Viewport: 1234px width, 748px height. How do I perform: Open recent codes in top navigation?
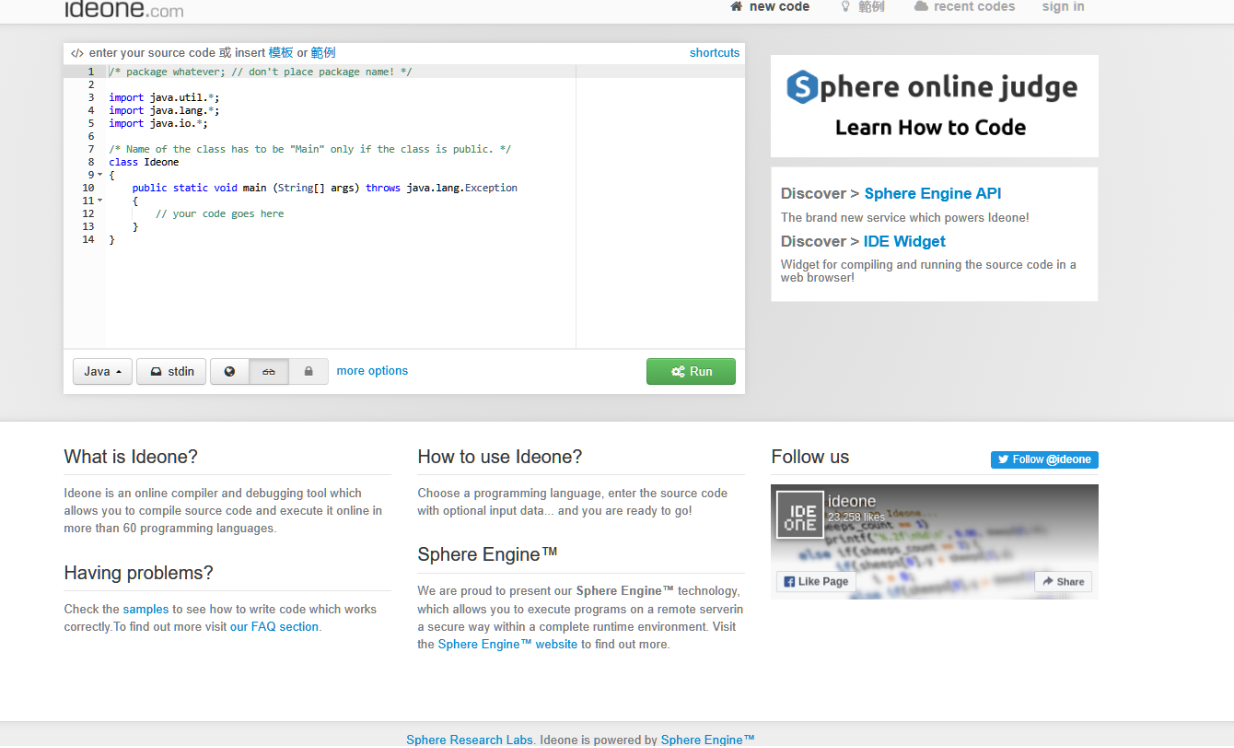point(964,7)
